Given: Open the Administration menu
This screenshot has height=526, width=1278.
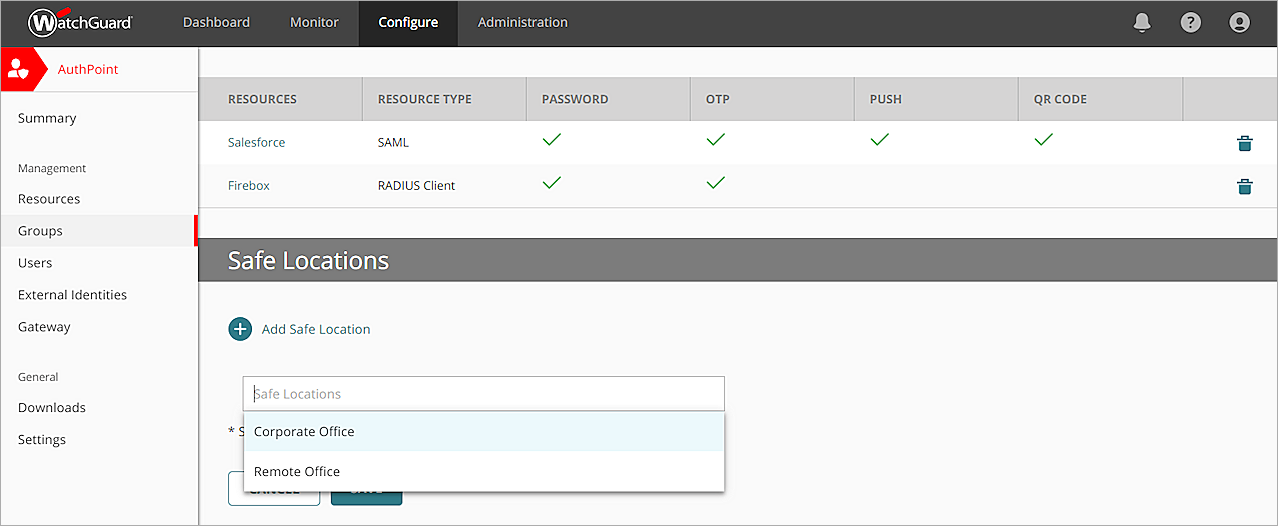Looking at the screenshot, I should pos(522,22).
